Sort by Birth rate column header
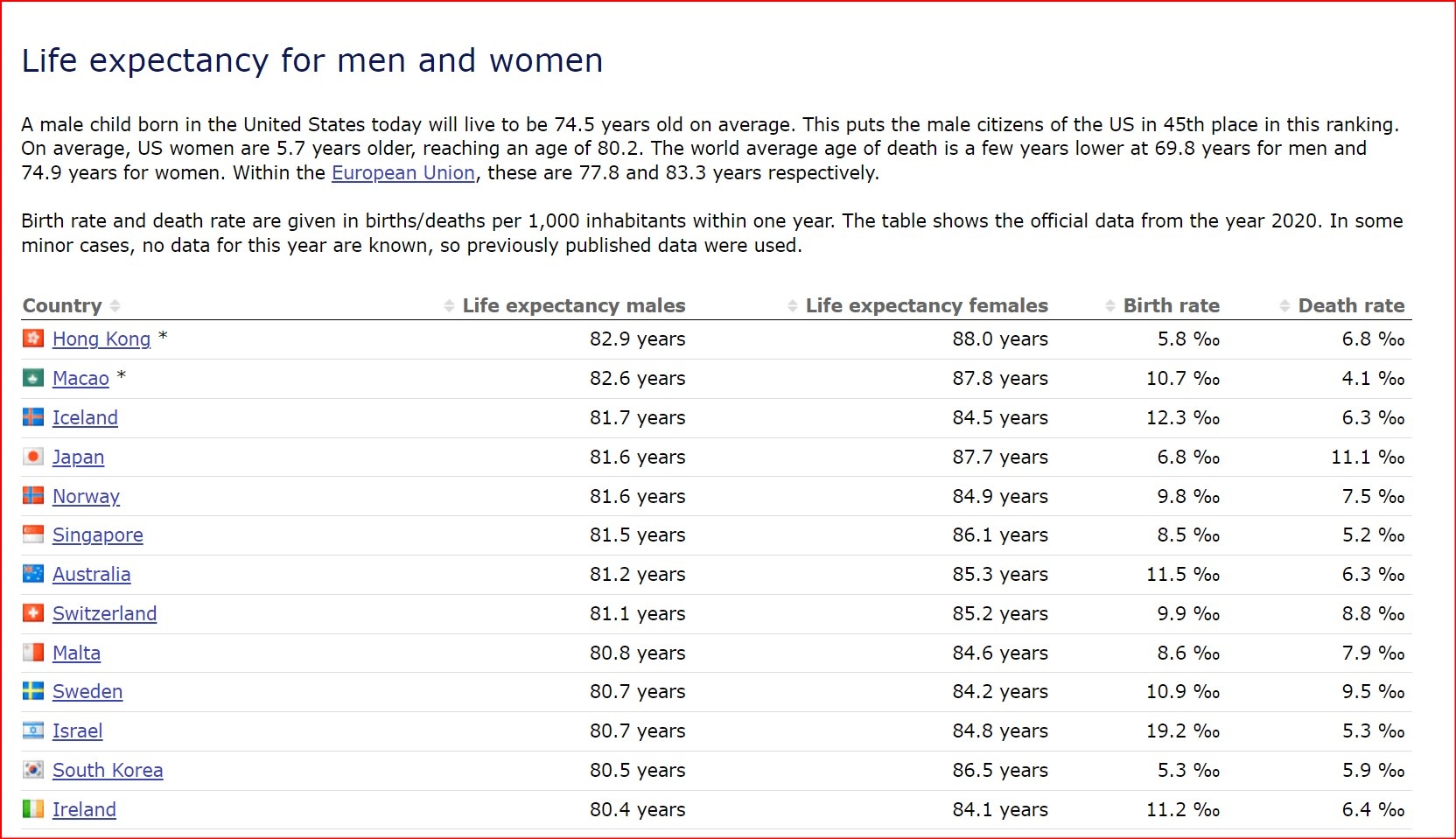 (x=1171, y=305)
